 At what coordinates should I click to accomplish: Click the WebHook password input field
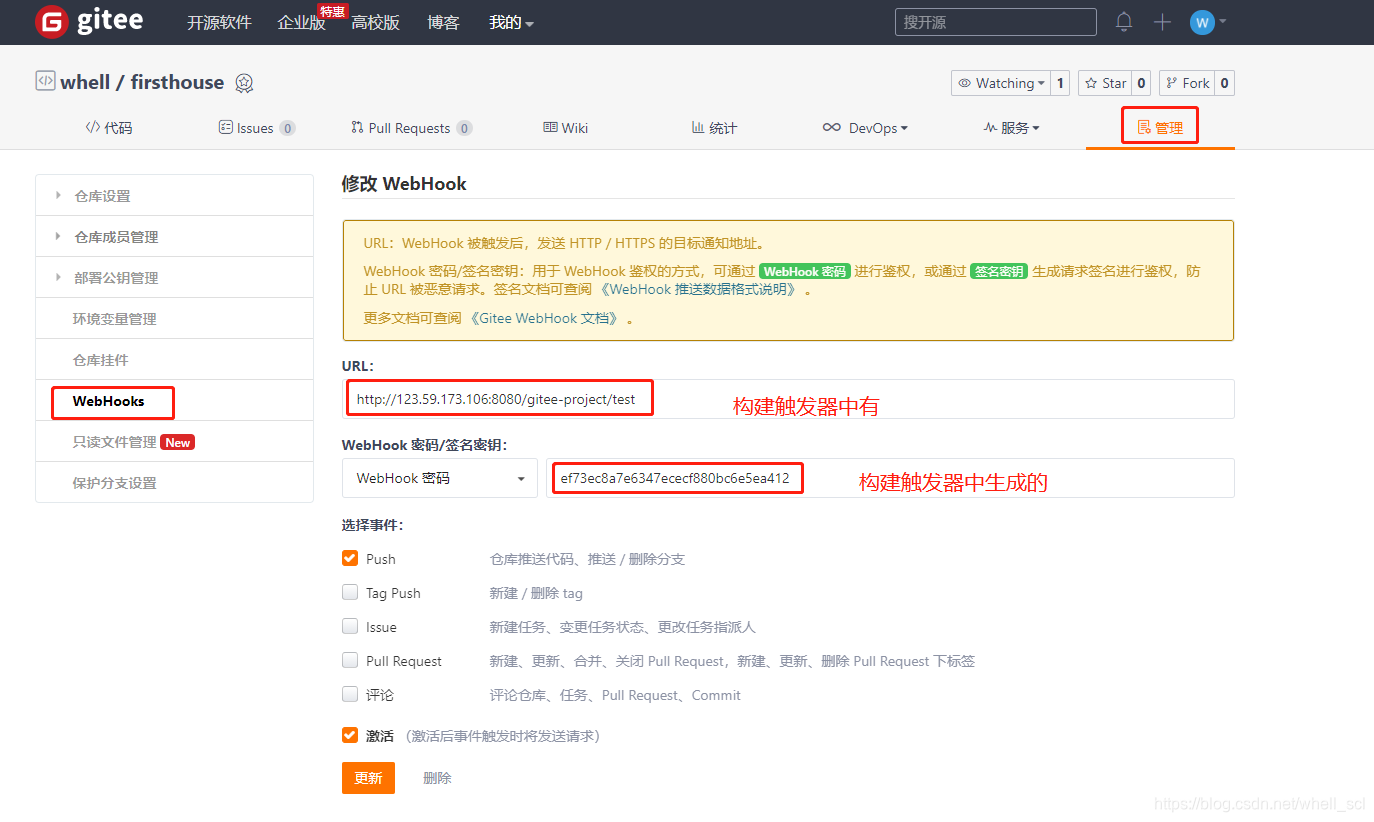[890, 478]
